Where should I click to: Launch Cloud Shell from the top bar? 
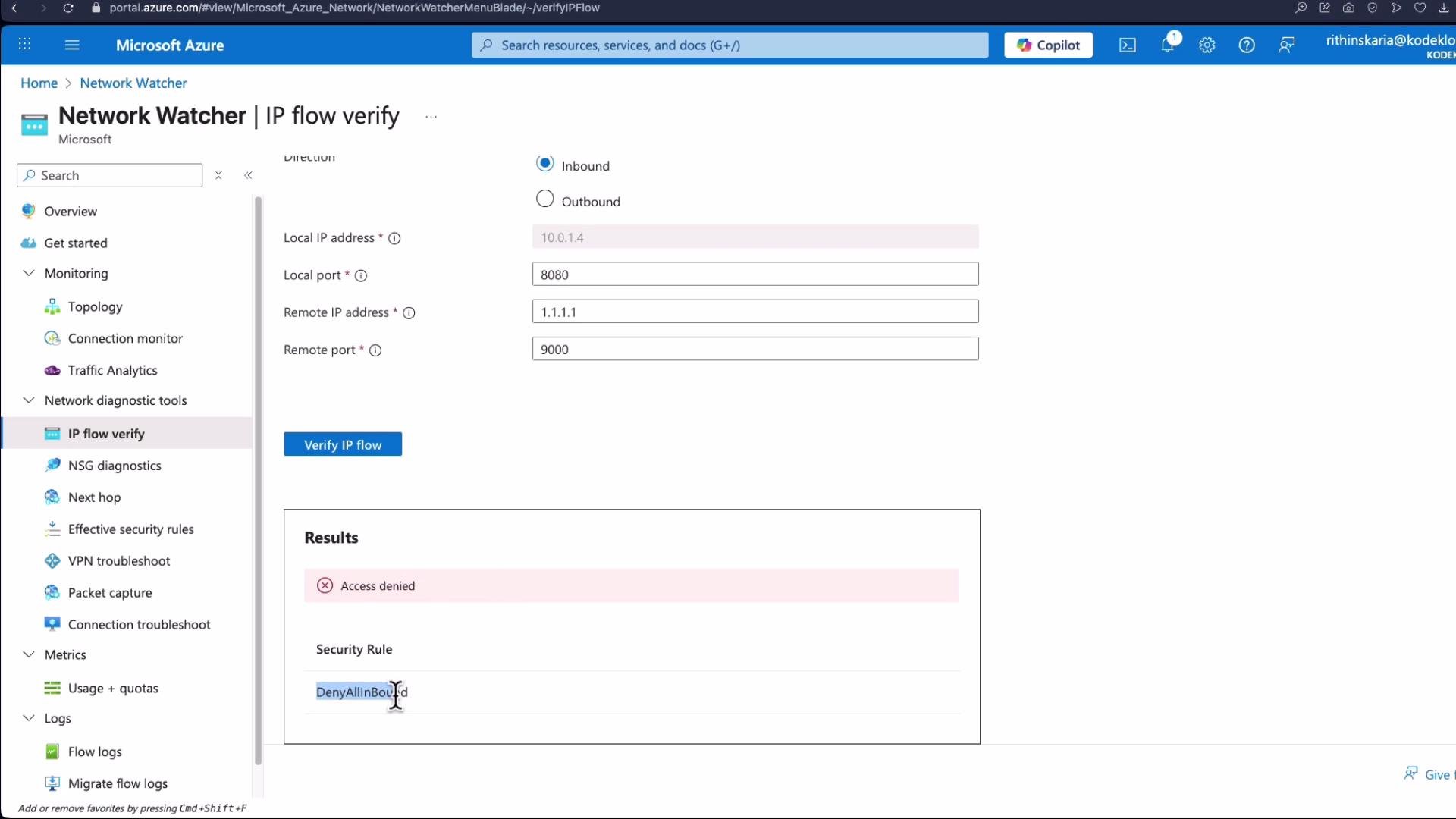1128,45
